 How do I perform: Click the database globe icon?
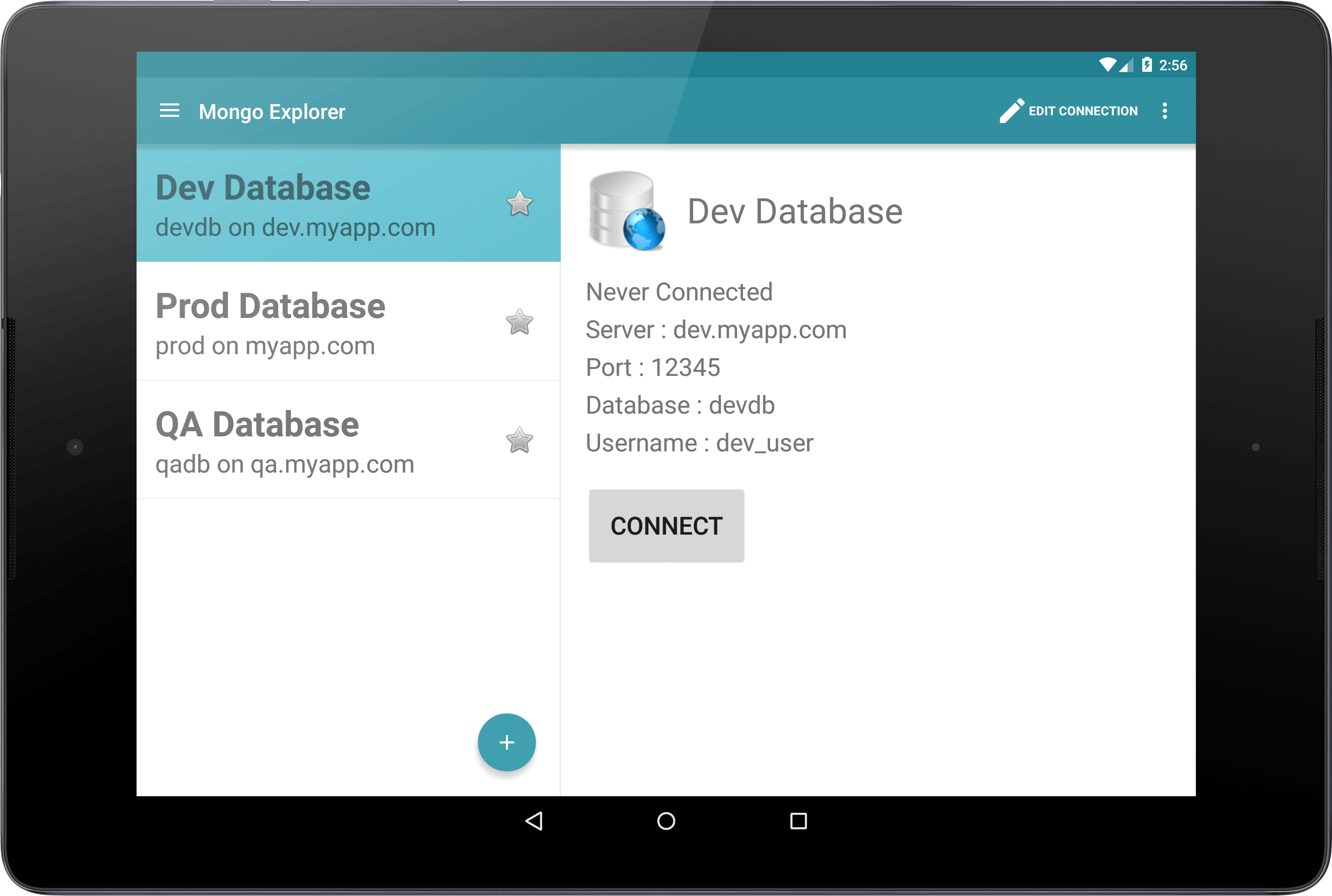click(x=626, y=211)
